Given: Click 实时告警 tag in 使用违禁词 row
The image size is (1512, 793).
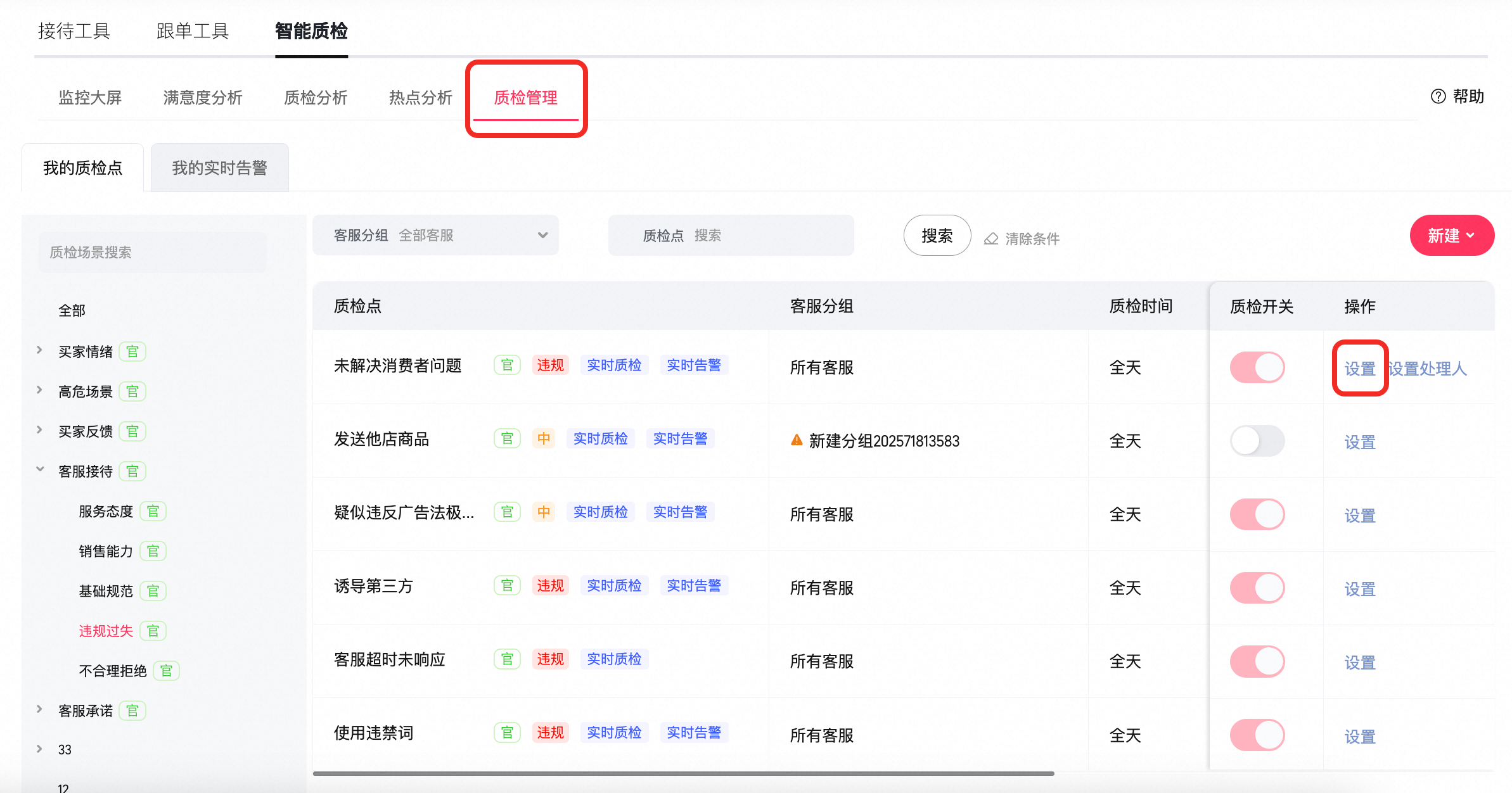Looking at the screenshot, I should coord(694,732).
